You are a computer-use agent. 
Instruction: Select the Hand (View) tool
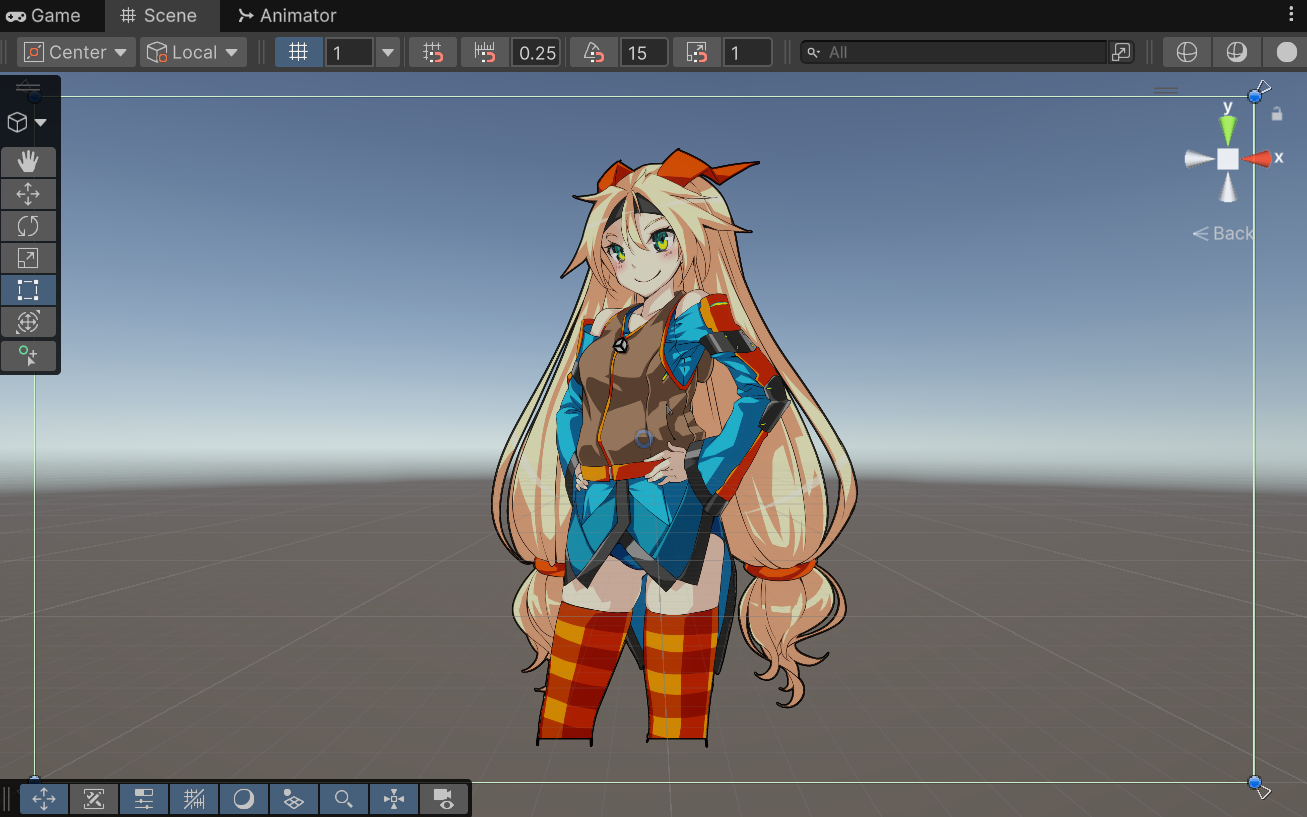click(x=28, y=162)
